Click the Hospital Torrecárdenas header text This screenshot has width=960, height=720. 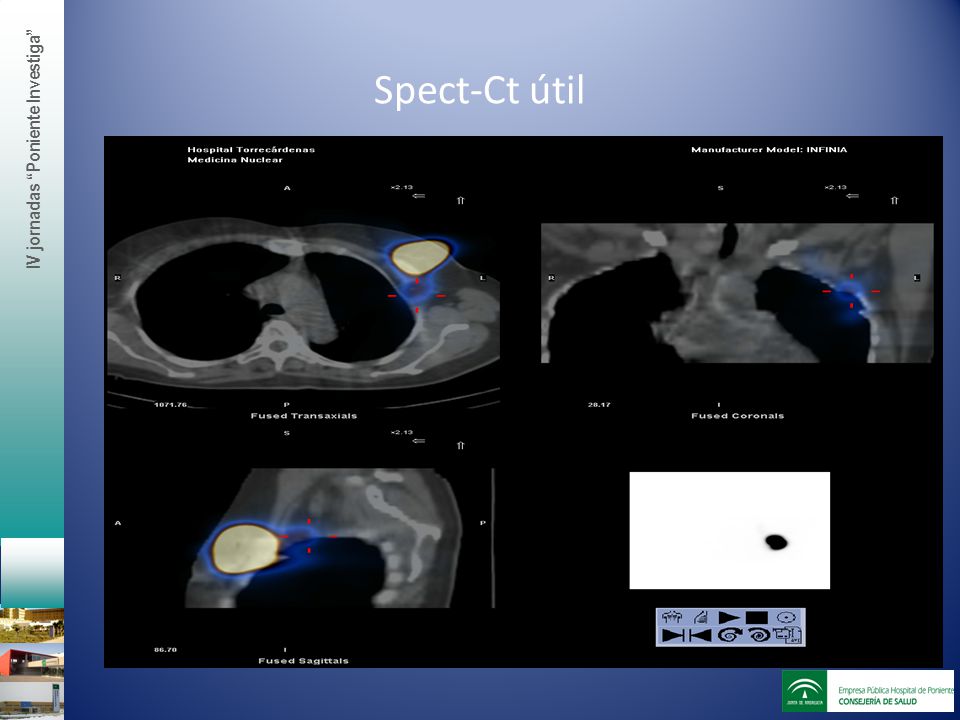point(251,149)
